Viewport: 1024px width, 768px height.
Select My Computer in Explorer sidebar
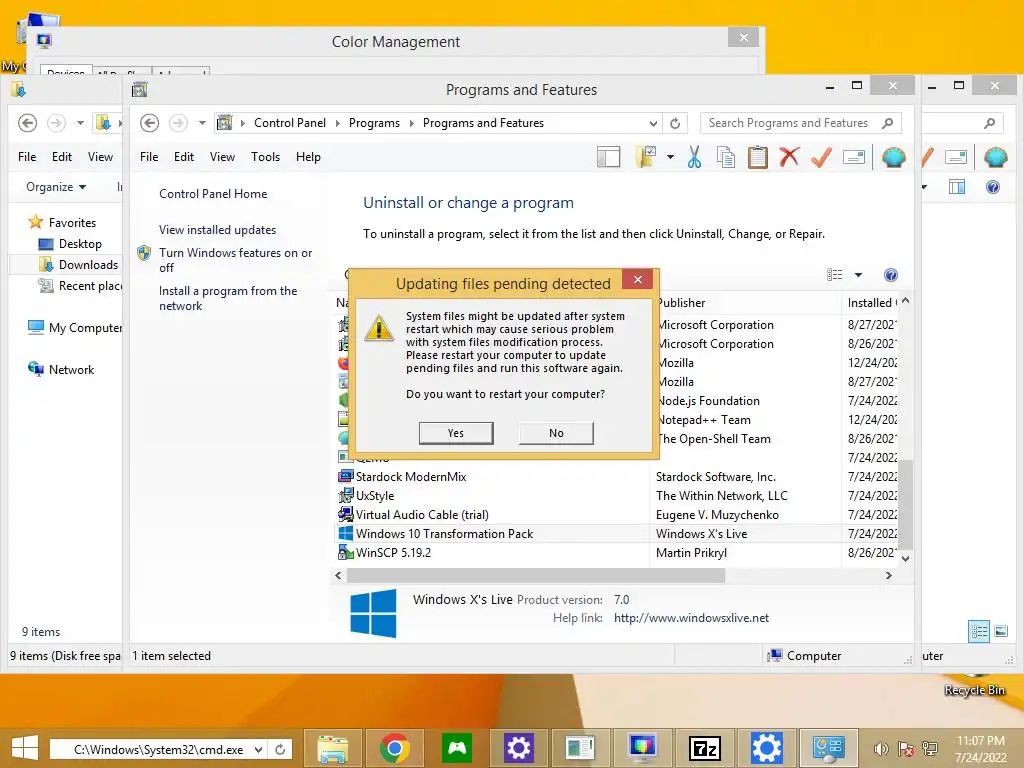(x=74, y=328)
